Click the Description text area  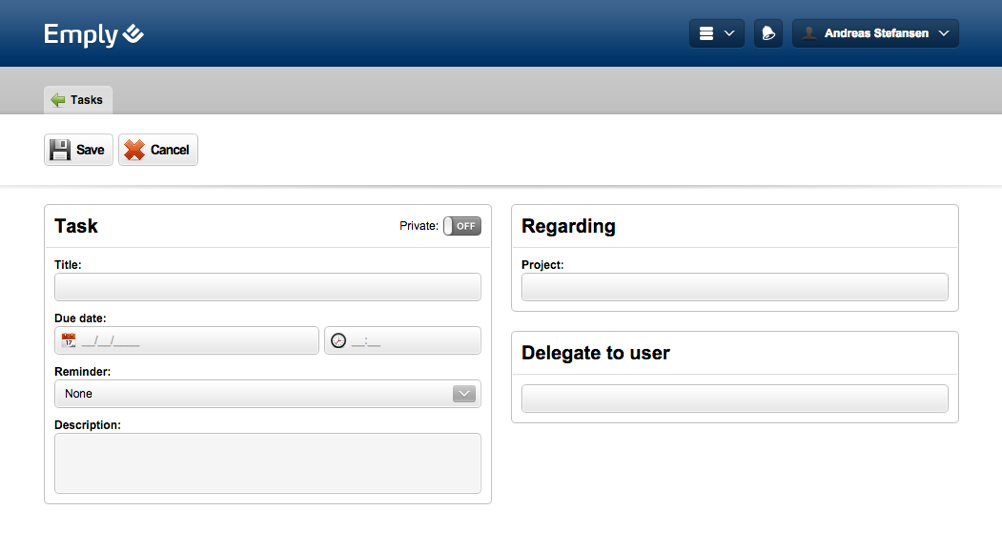pyautogui.click(x=267, y=463)
